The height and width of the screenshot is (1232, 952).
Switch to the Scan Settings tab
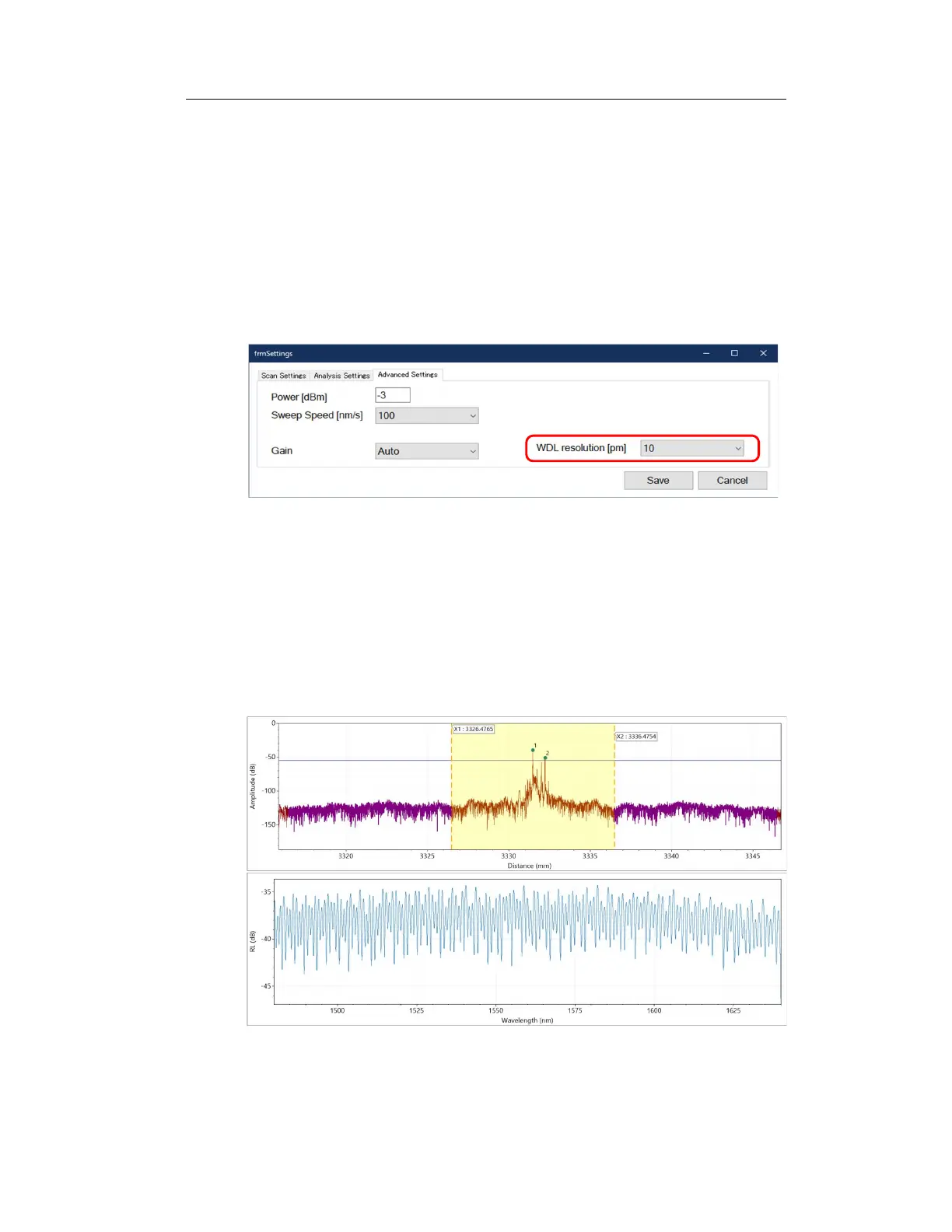283,376
